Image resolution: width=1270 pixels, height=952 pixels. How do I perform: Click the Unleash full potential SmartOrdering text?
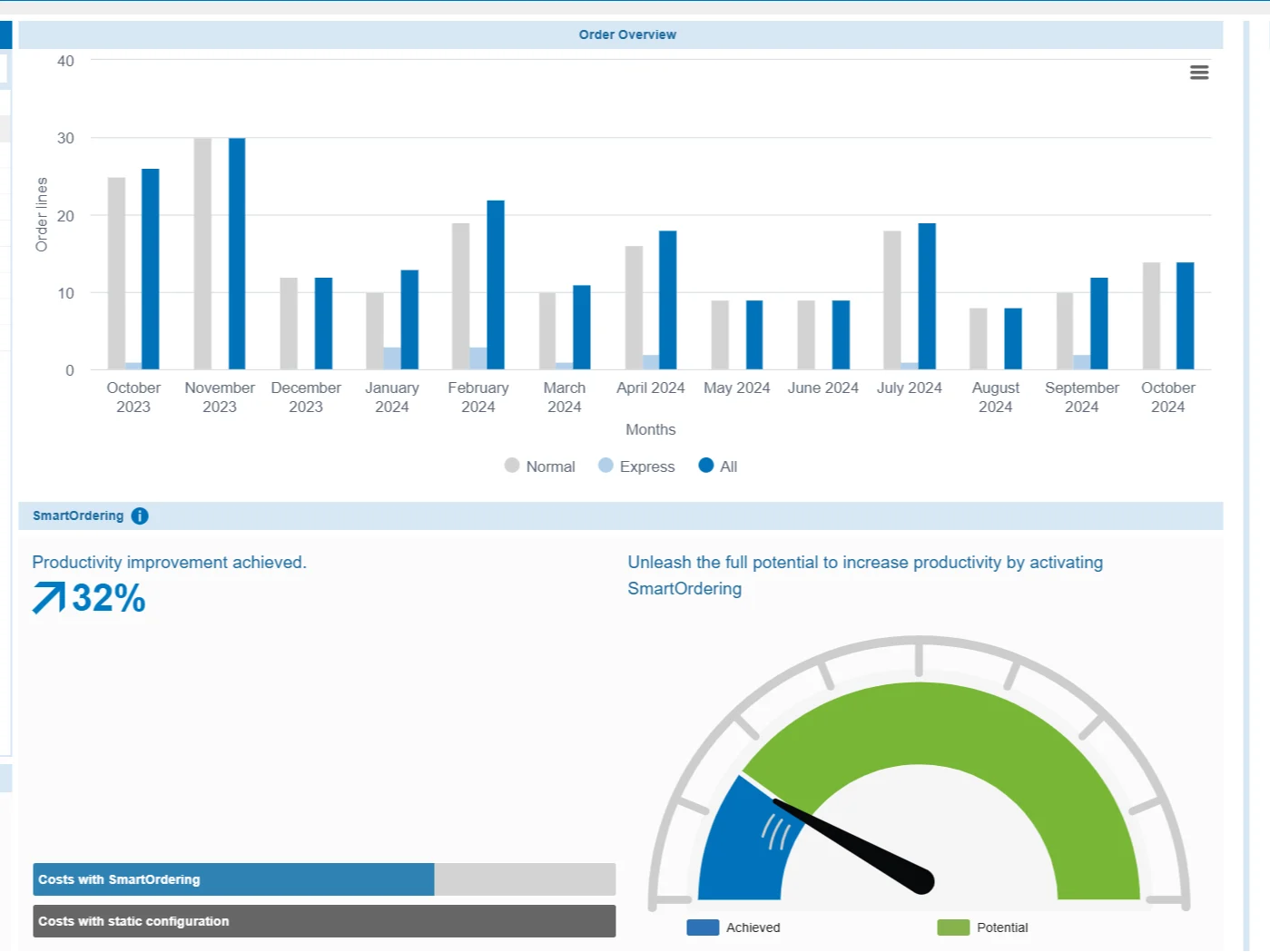[864, 574]
